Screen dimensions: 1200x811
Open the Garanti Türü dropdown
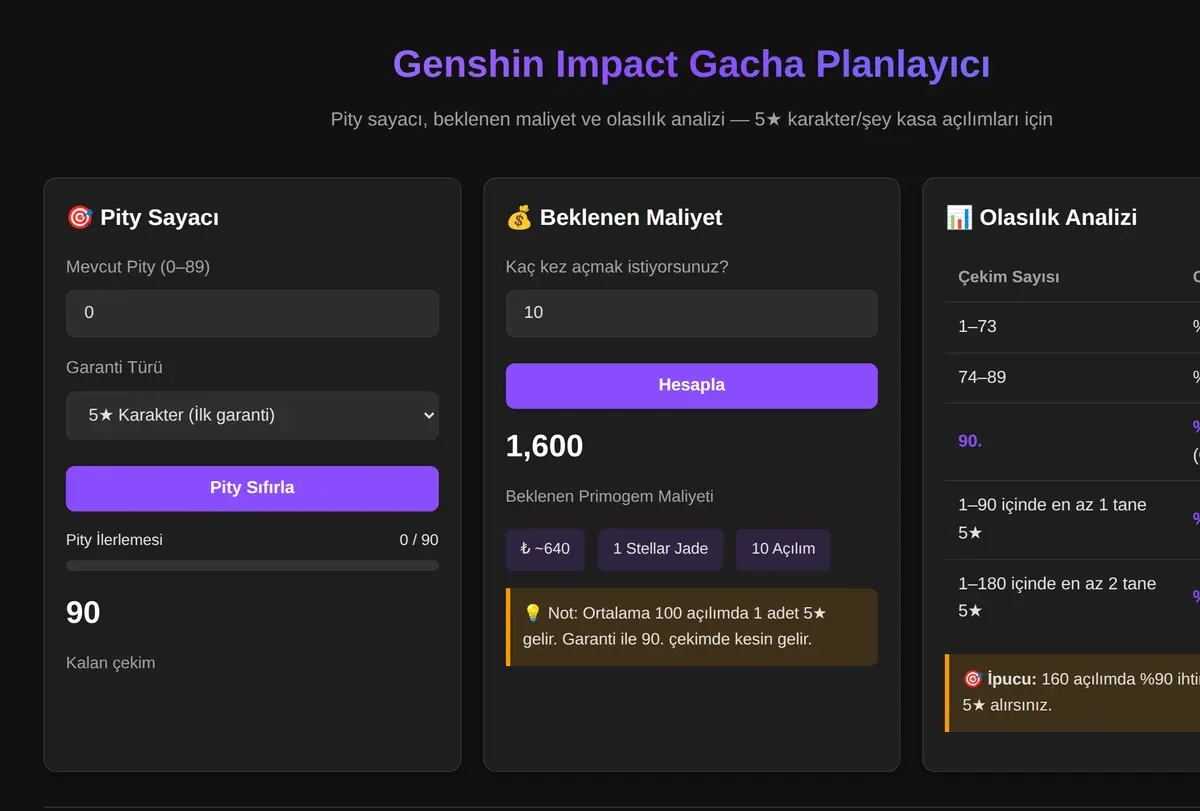(x=252, y=415)
